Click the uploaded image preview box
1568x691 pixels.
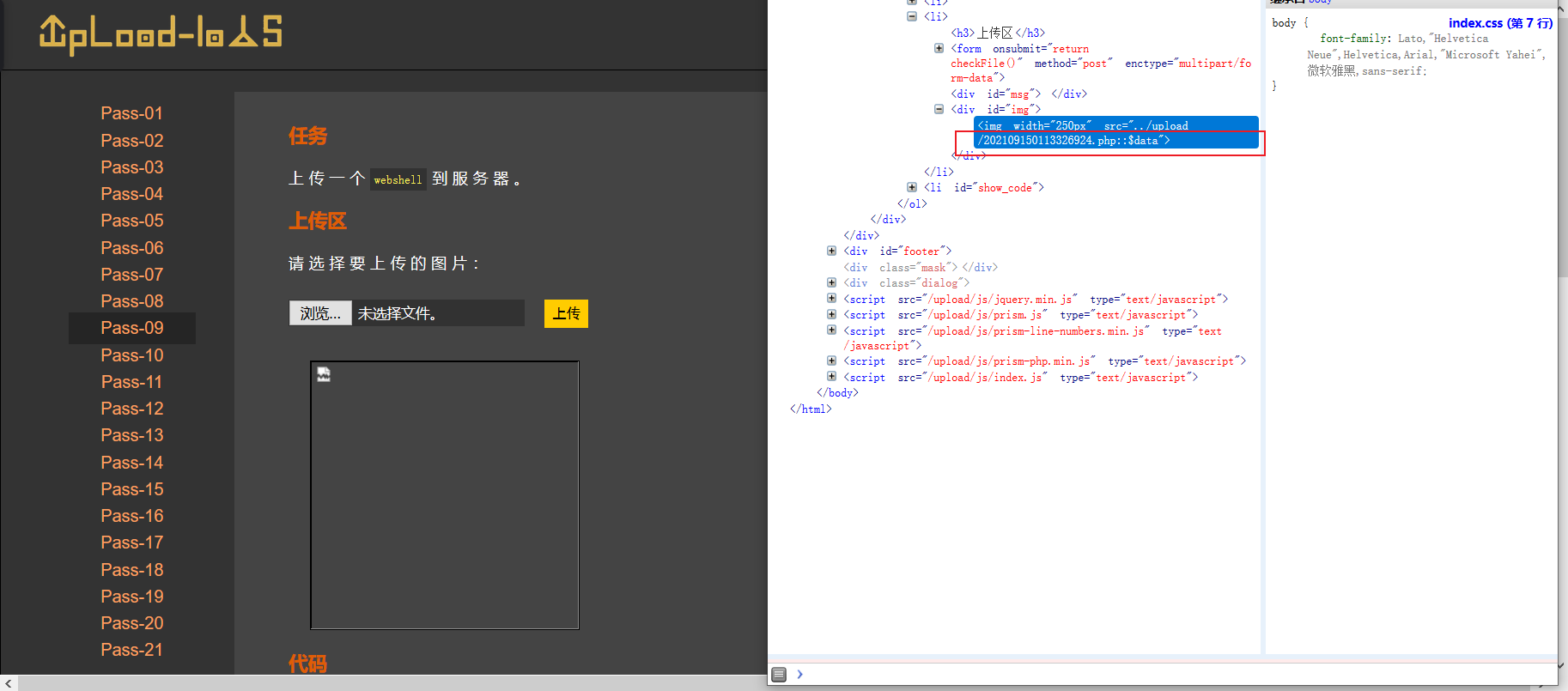[x=445, y=495]
